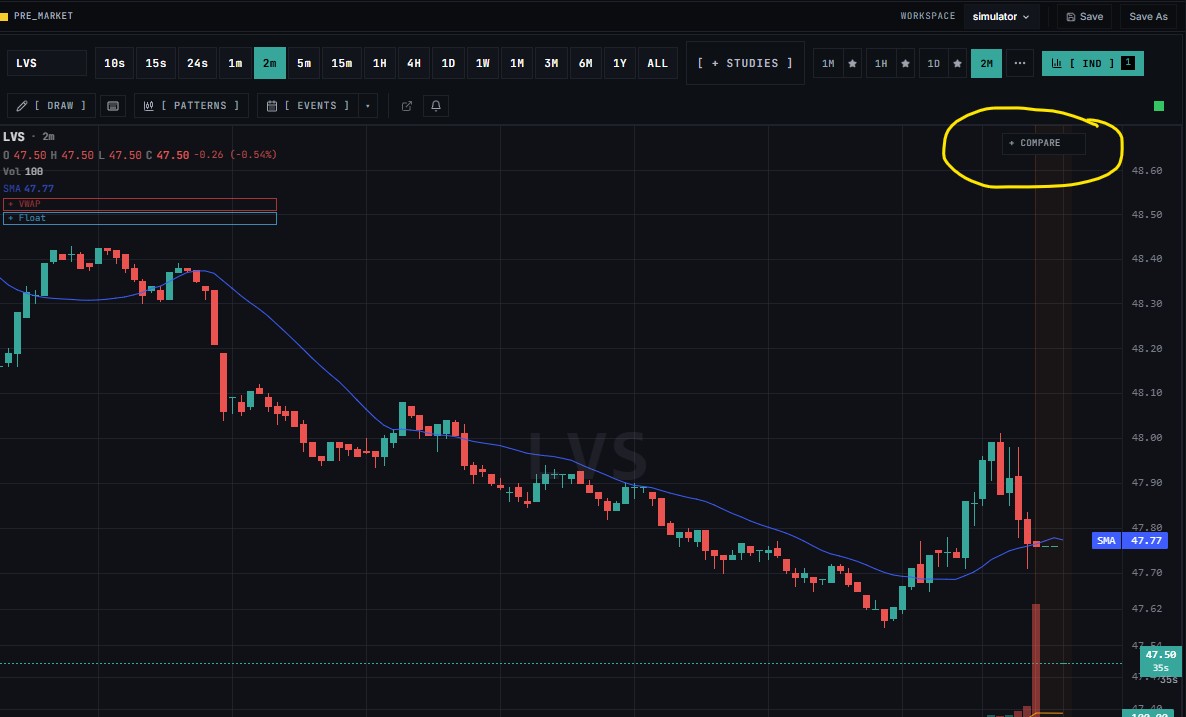
Task: Click the 1M preset next to star
Action: pos(828,64)
